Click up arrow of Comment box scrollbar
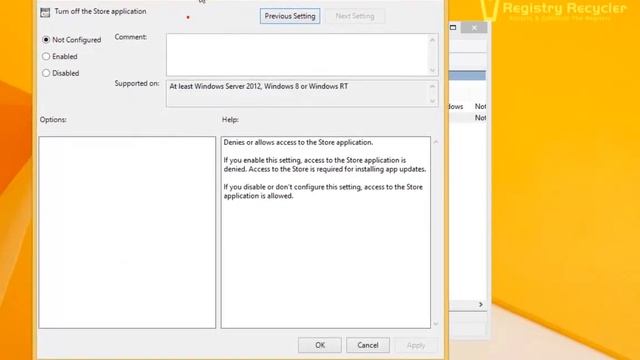This screenshot has width=640, height=360. coord(433,40)
